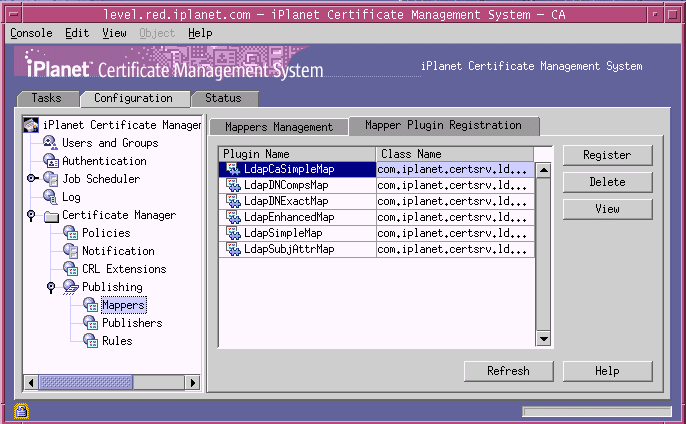Switch to the Tasks tab

[47, 98]
